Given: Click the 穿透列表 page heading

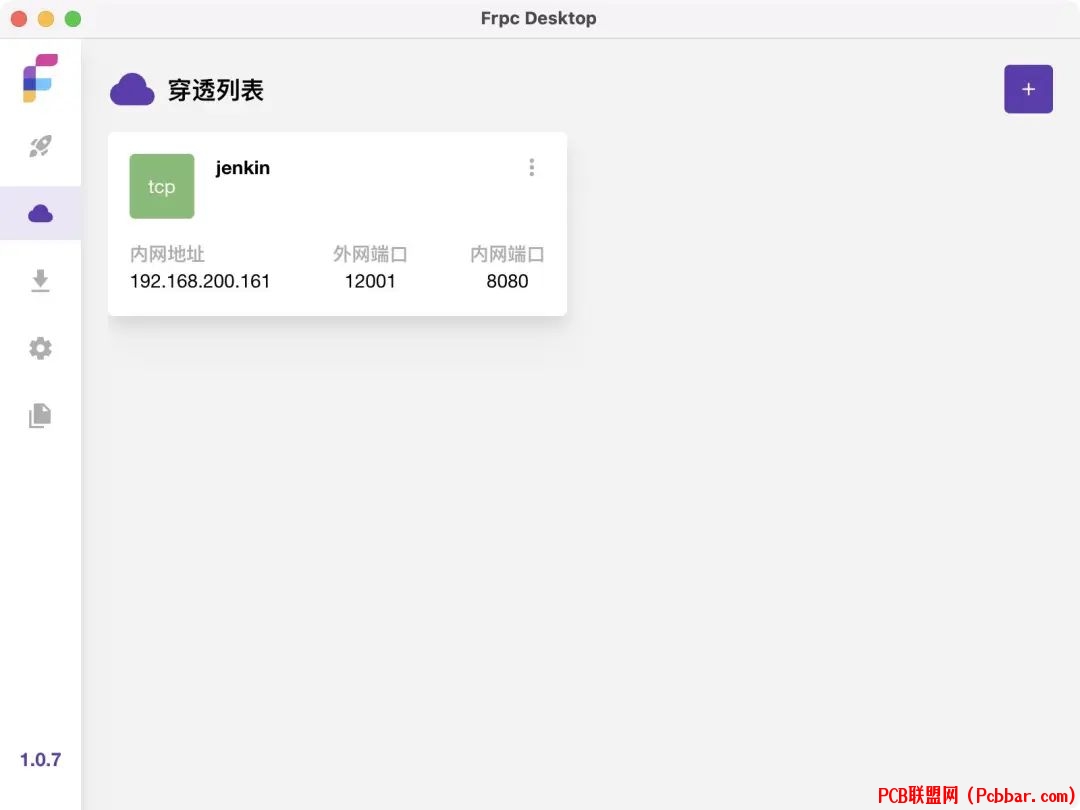Looking at the screenshot, I should (216, 90).
